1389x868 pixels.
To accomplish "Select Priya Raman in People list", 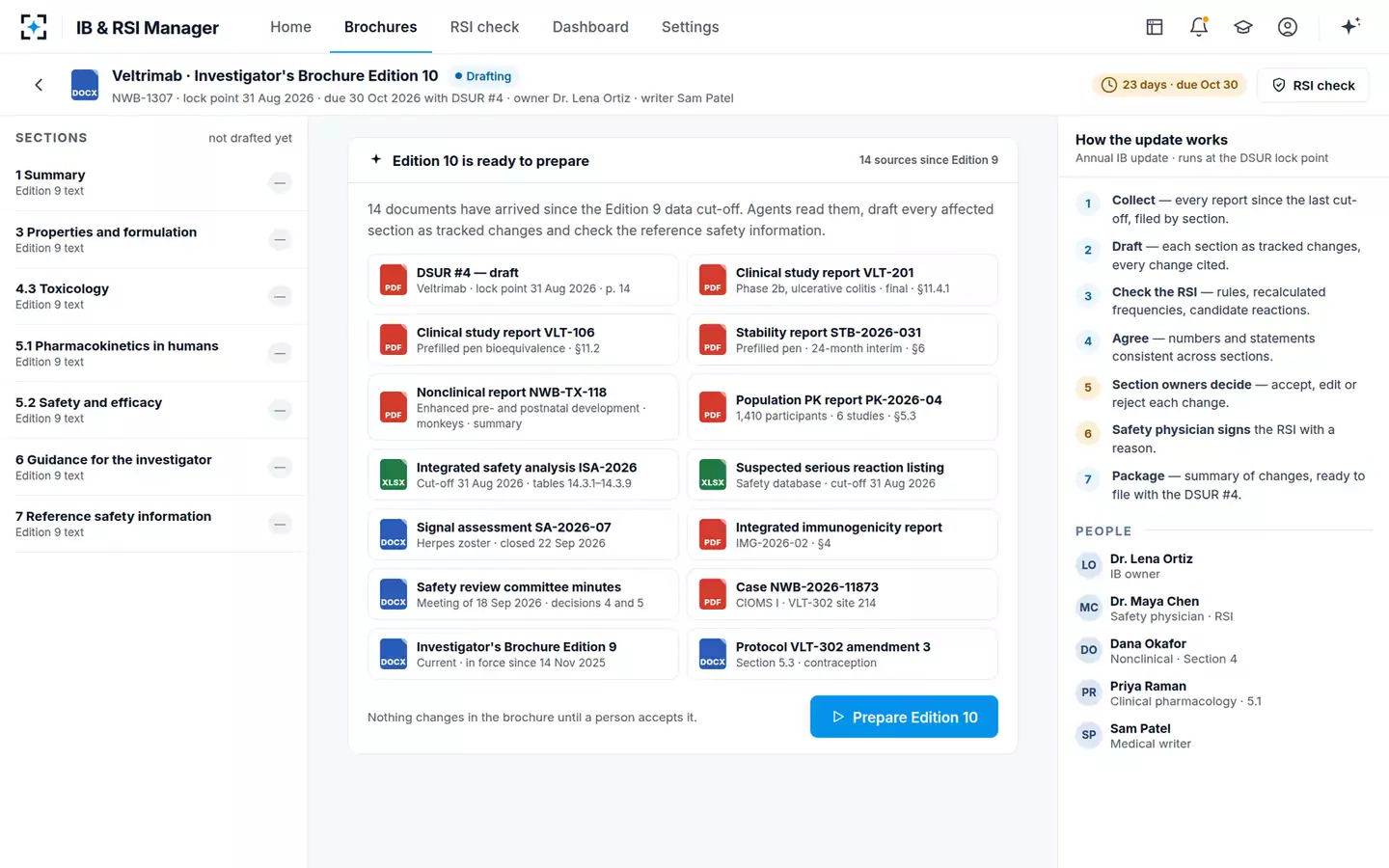I will point(1223,692).
